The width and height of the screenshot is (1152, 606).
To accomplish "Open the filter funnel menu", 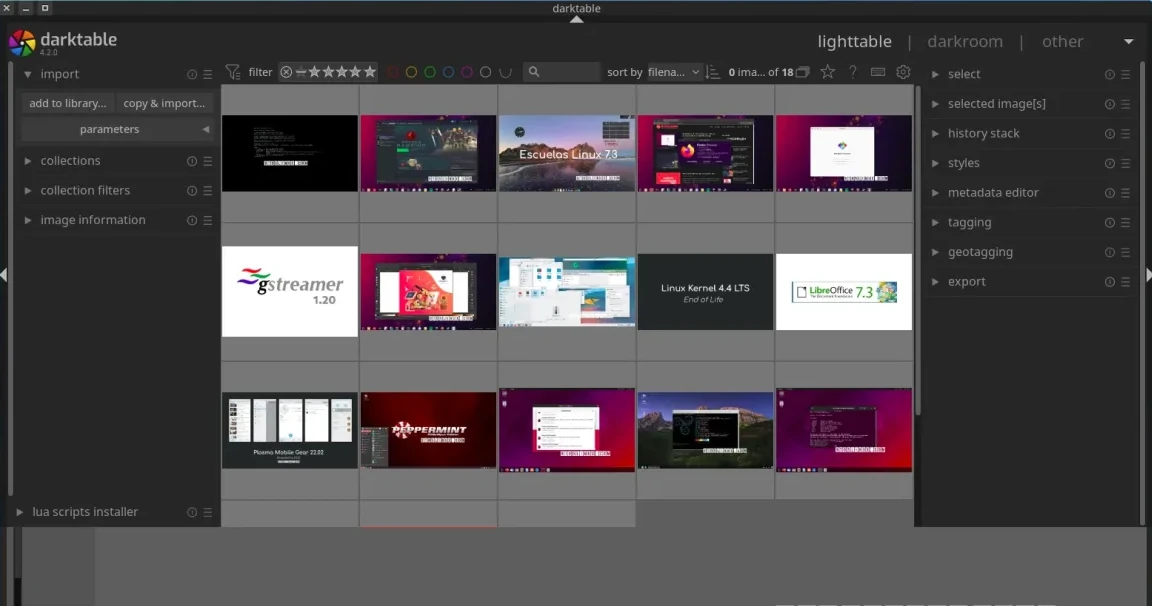I will (x=233, y=72).
